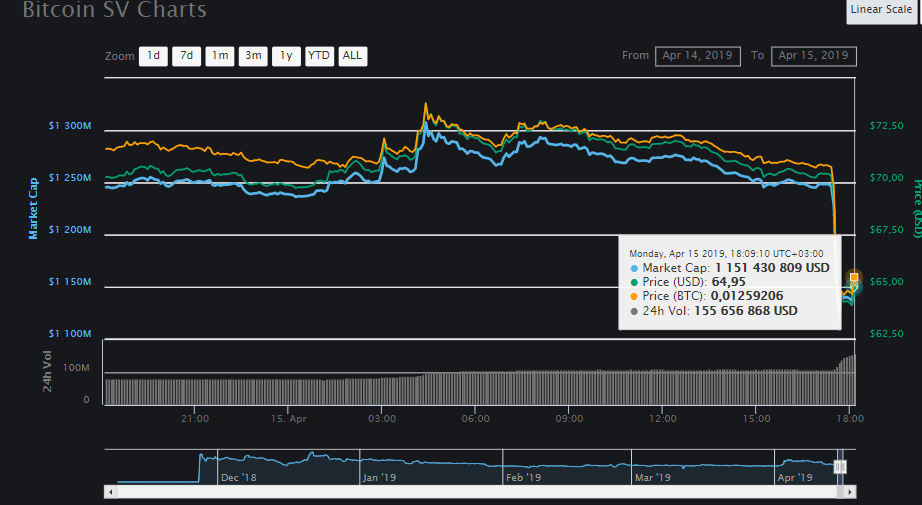Select the YTD zoom range

[x=319, y=56]
